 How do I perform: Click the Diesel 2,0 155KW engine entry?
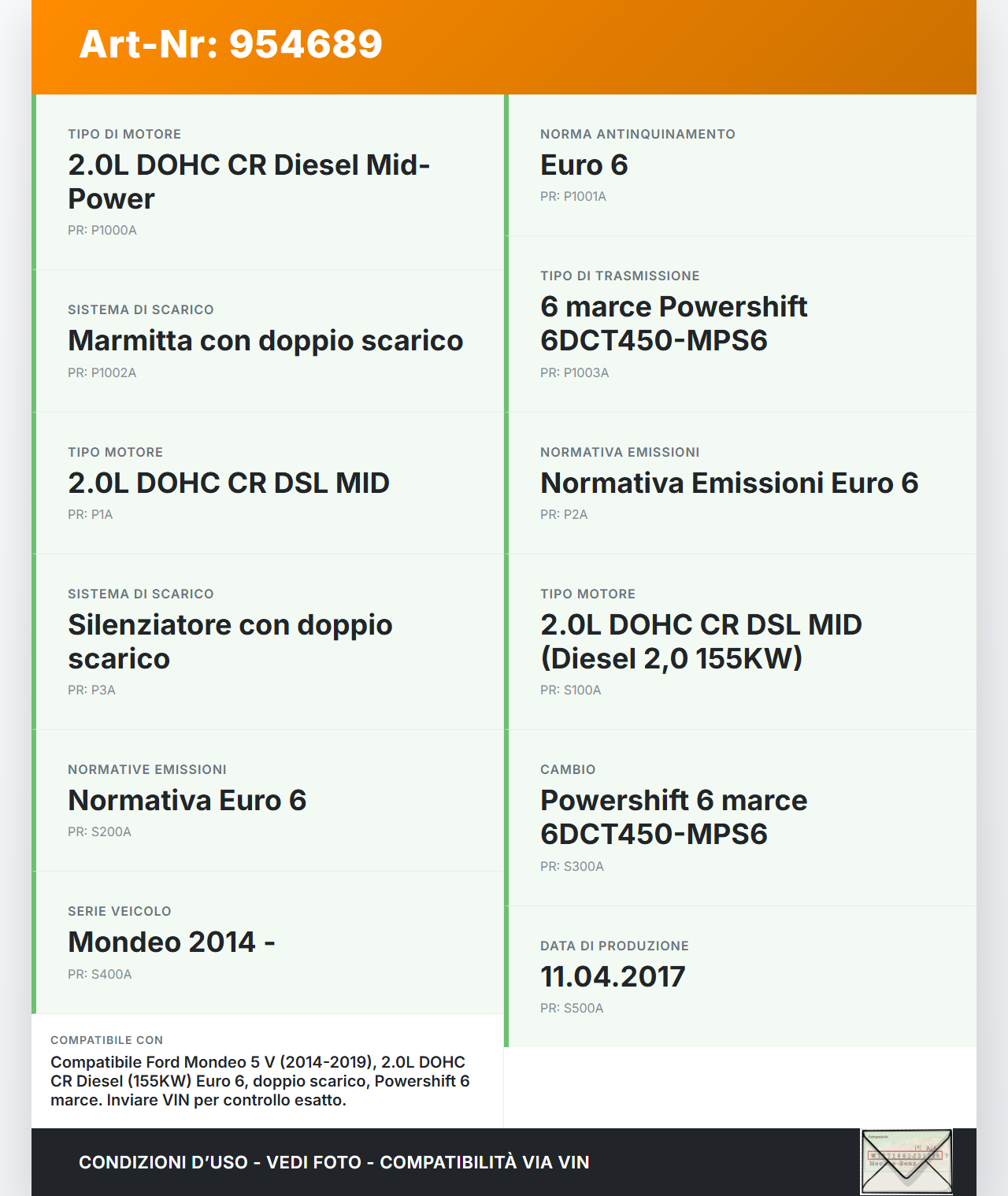click(x=701, y=642)
